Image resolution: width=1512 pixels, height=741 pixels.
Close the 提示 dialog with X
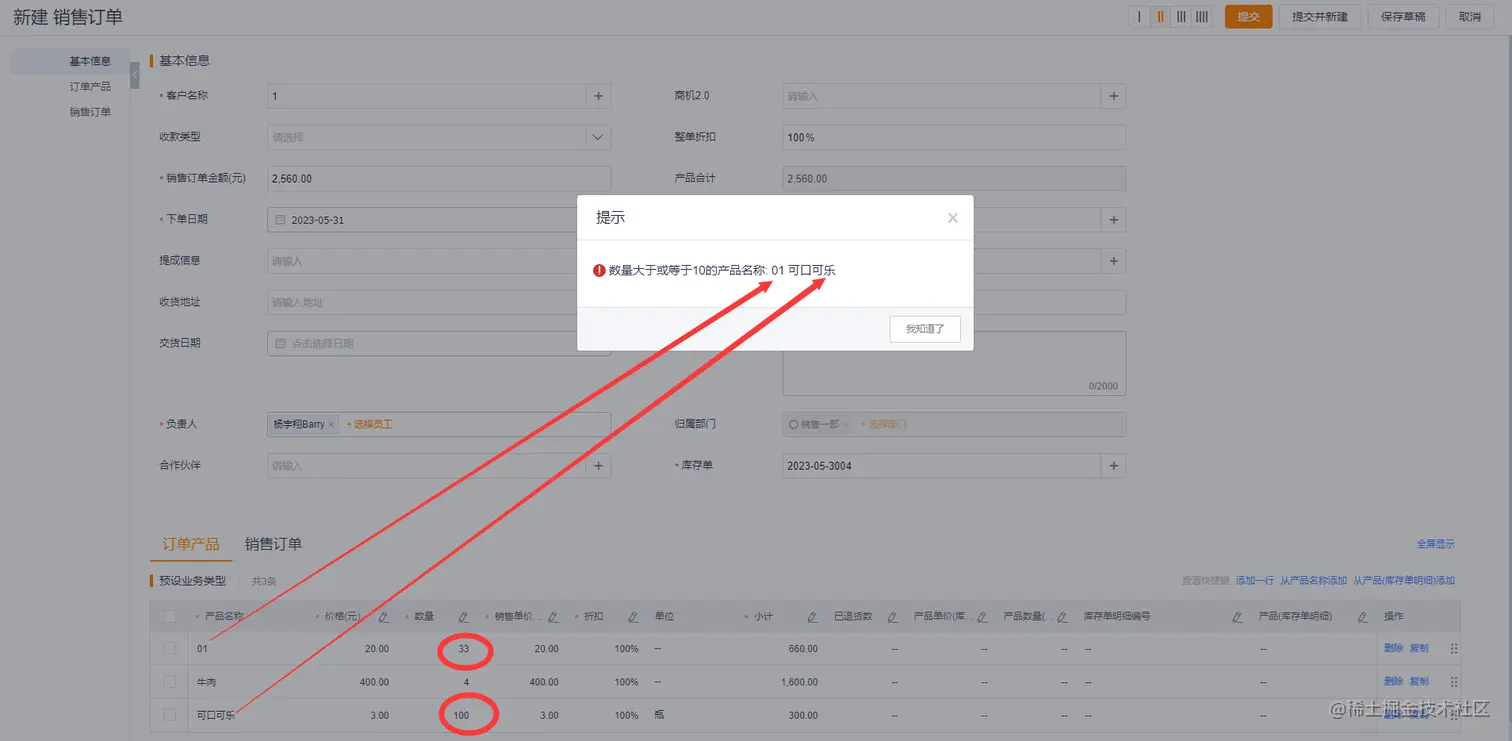coord(953,218)
